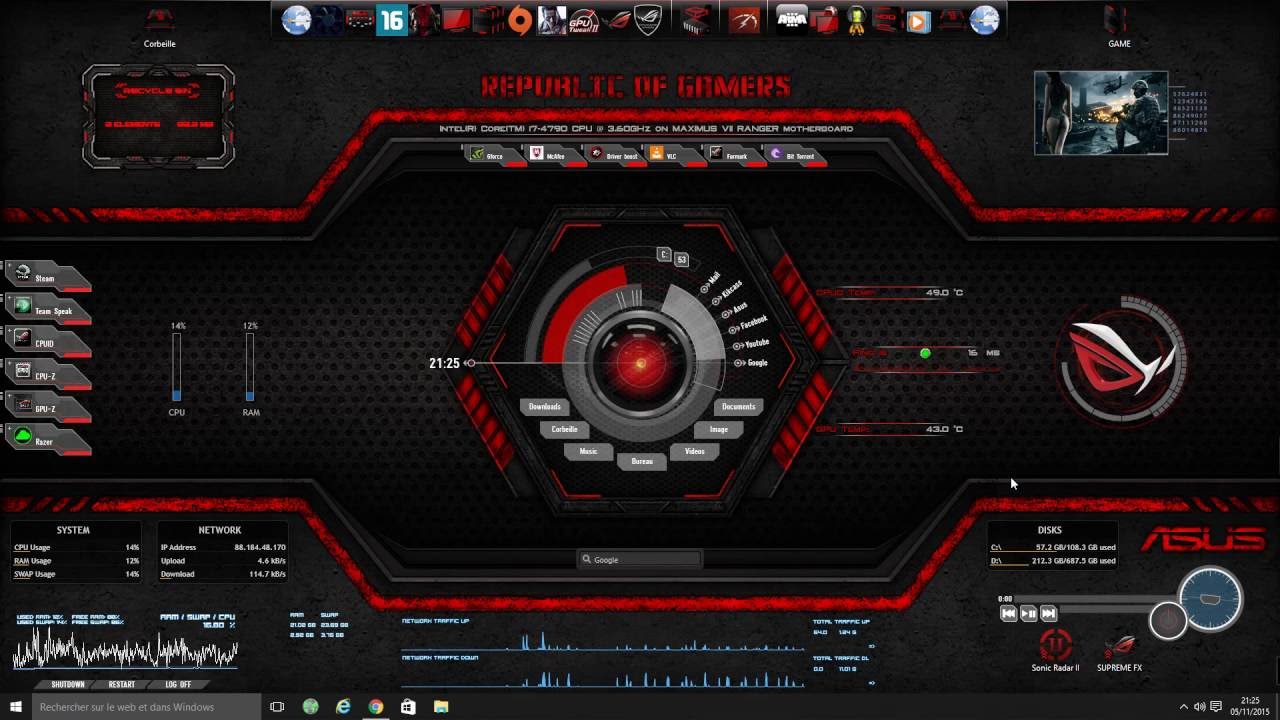This screenshot has width=1280, height=720.
Task: Open the Downloads folder button
Action: click(x=545, y=406)
